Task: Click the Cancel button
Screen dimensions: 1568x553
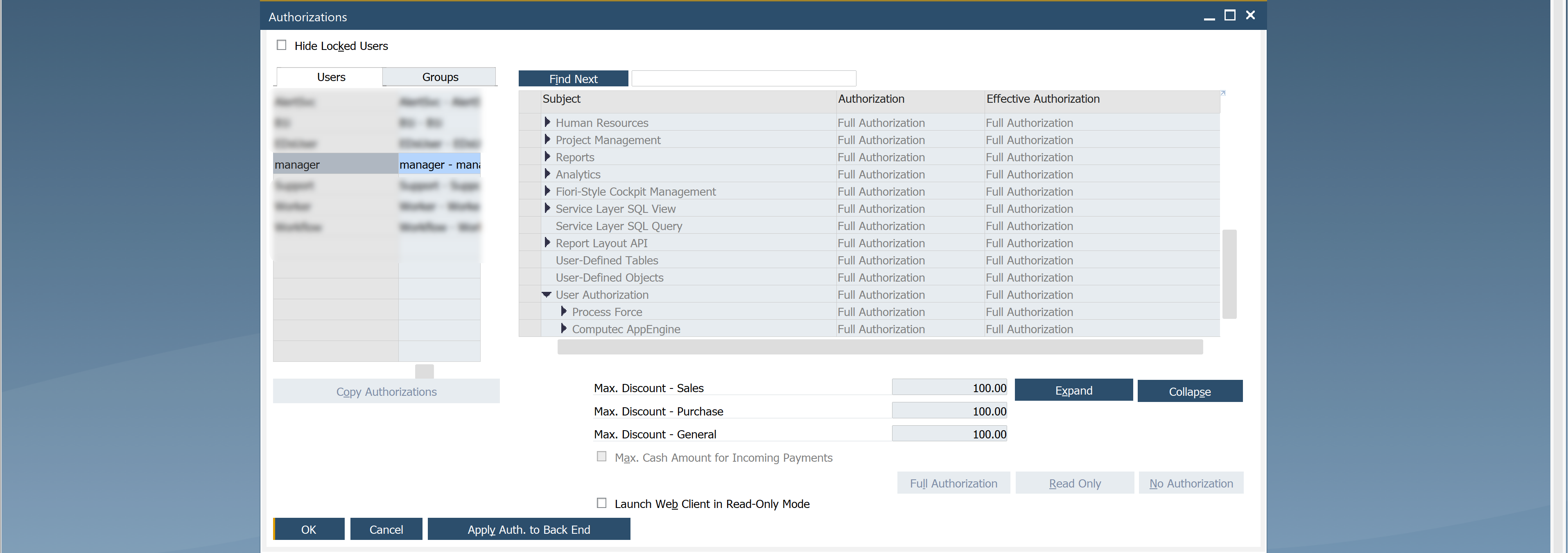Action: pyautogui.click(x=386, y=529)
